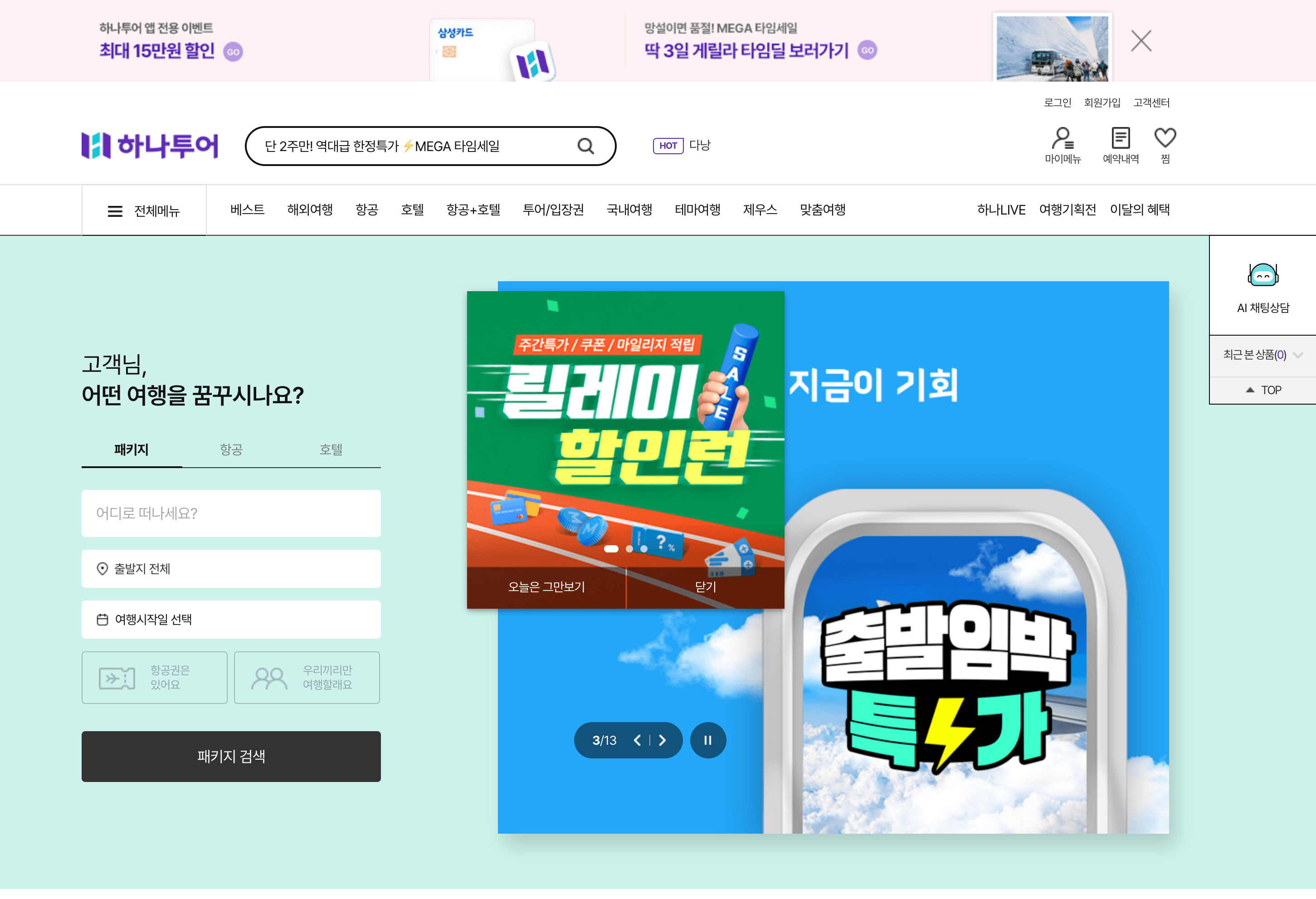Pause the banner slideshow
The width and height of the screenshot is (1316, 899).
[x=708, y=740]
